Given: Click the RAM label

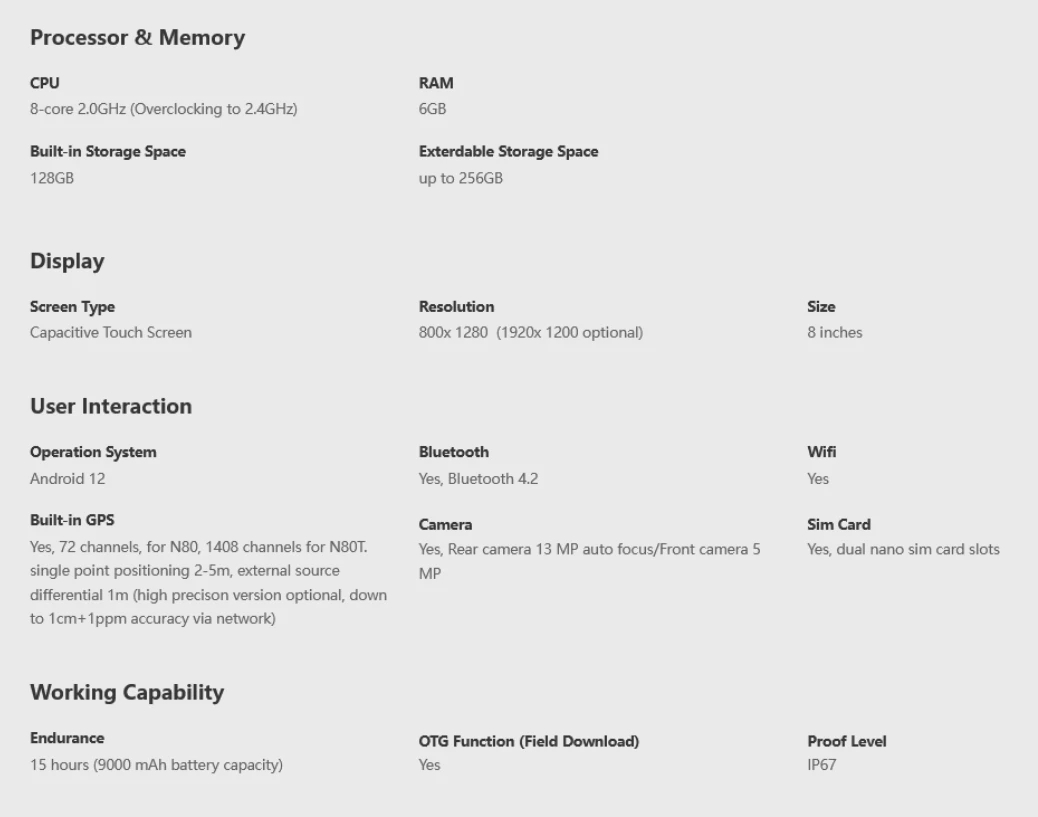Looking at the screenshot, I should coord(435,83).
